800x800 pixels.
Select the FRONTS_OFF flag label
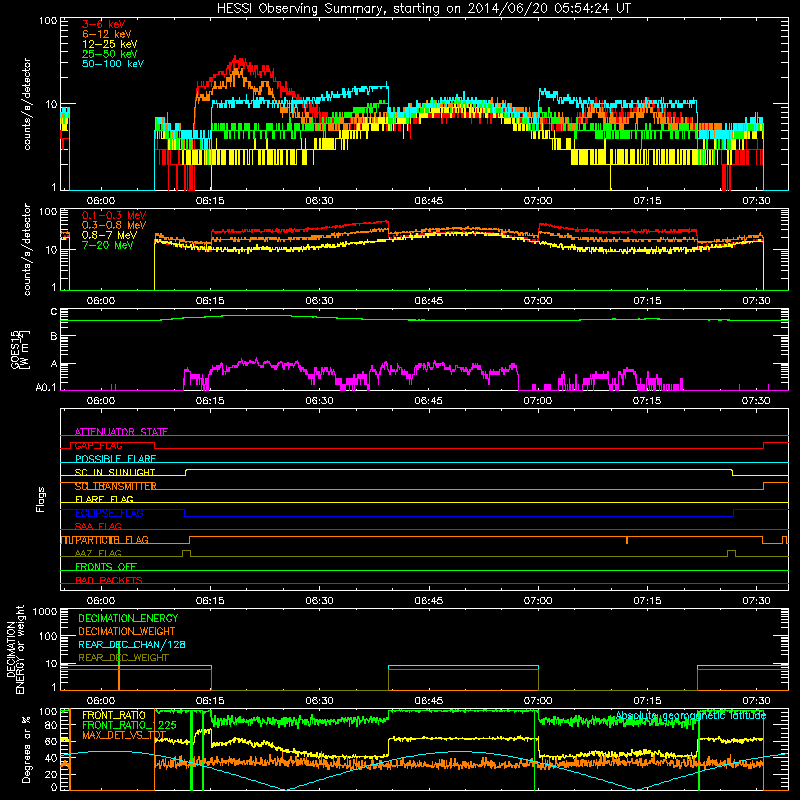(x=106, y=567)
